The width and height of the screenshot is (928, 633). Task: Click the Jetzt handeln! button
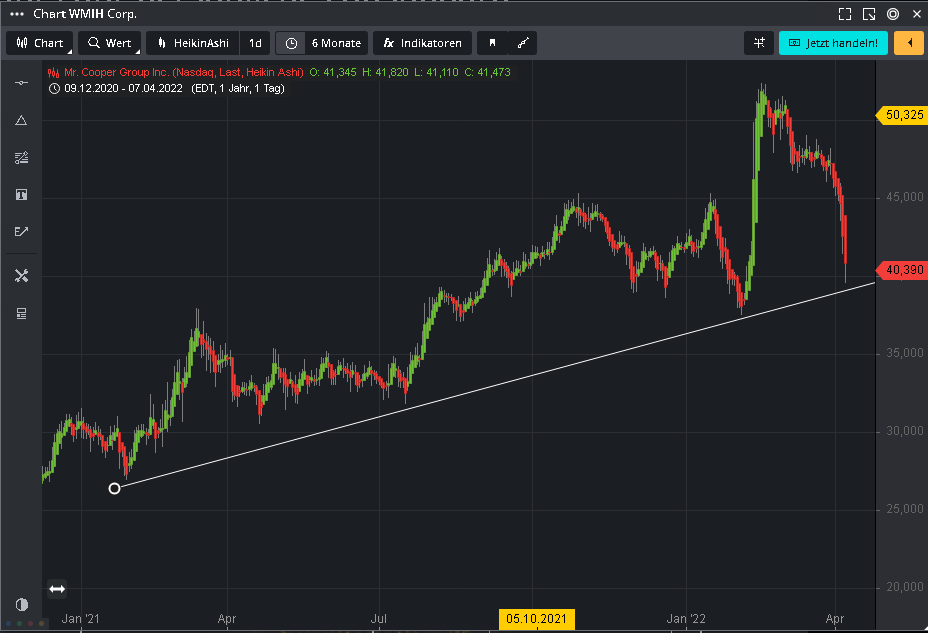833,43
